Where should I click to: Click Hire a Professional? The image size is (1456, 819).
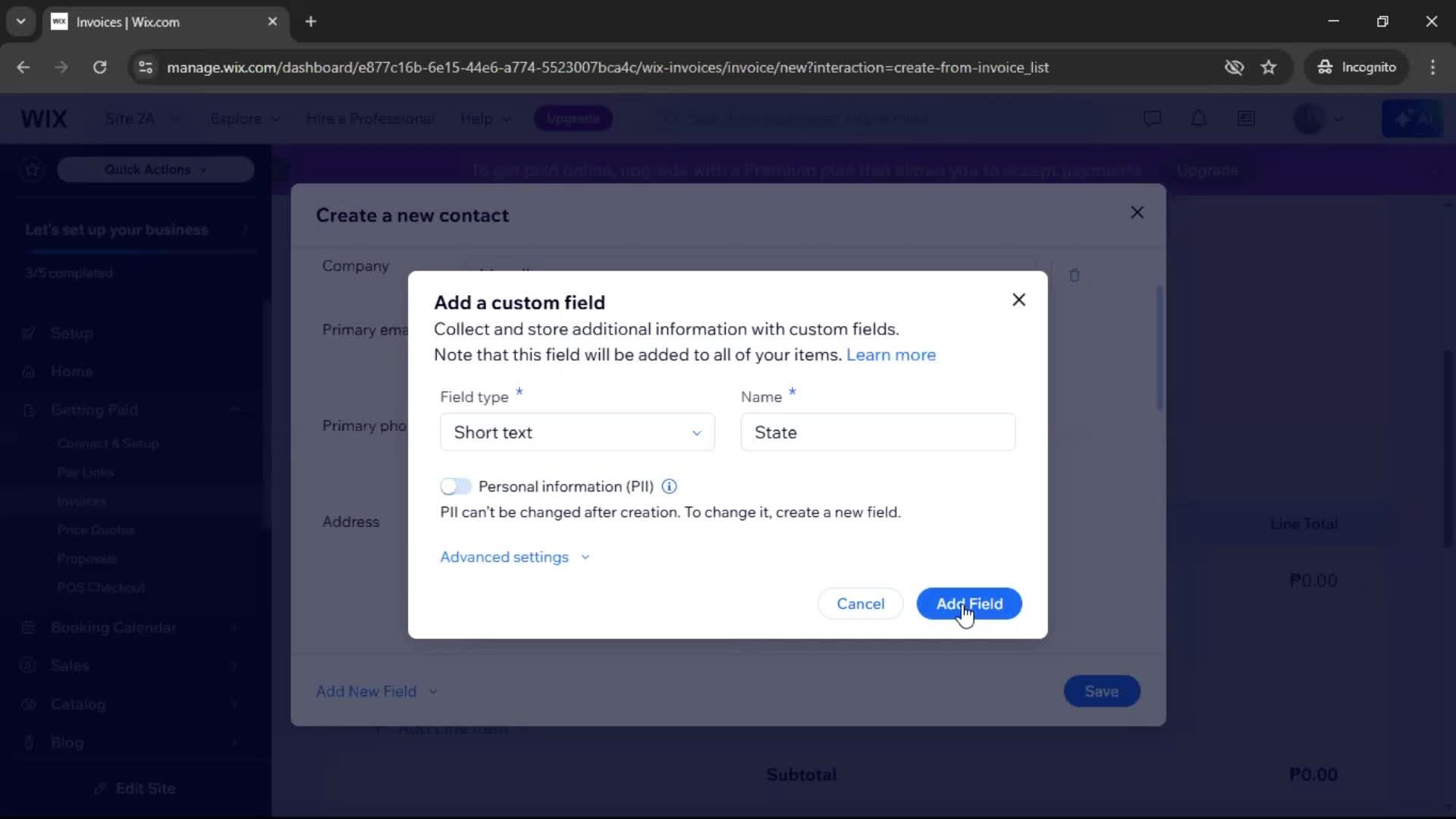tap(370, 118)
